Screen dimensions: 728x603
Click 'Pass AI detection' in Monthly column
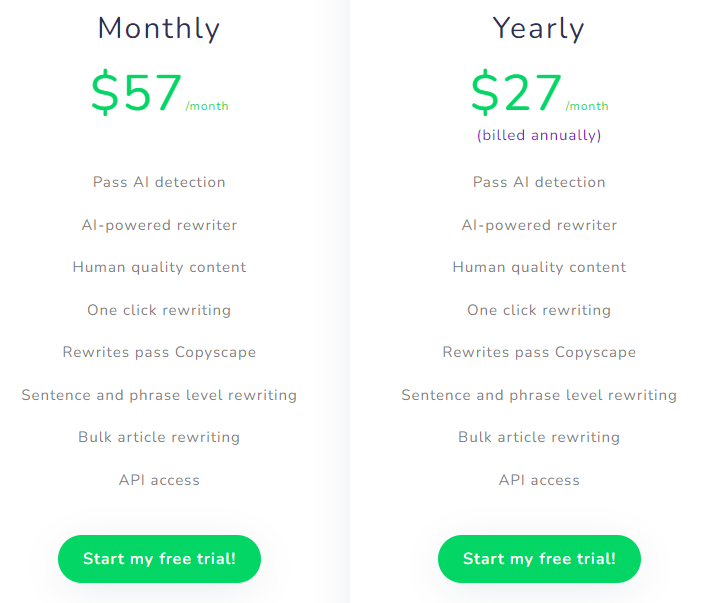coord(159,182)
